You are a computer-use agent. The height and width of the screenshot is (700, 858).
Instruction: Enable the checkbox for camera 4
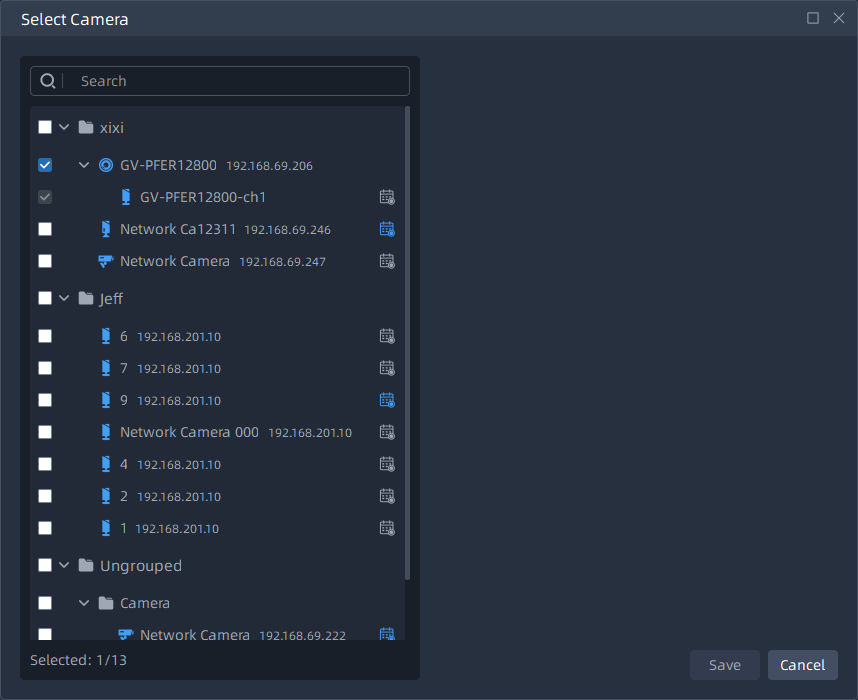point(45,464)
